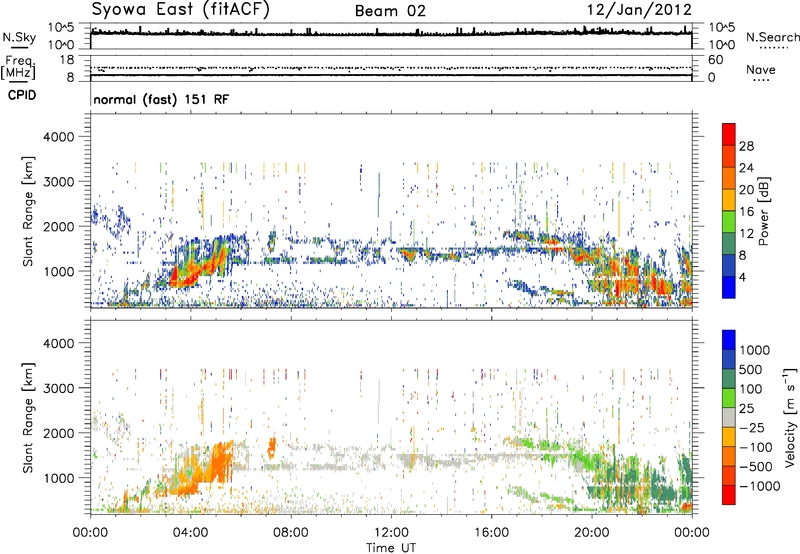Image resolution: width=800 pixels, height=554 pixels.
Task: Pick the gray segment of Velocity color bar
Action: point(729,417)
